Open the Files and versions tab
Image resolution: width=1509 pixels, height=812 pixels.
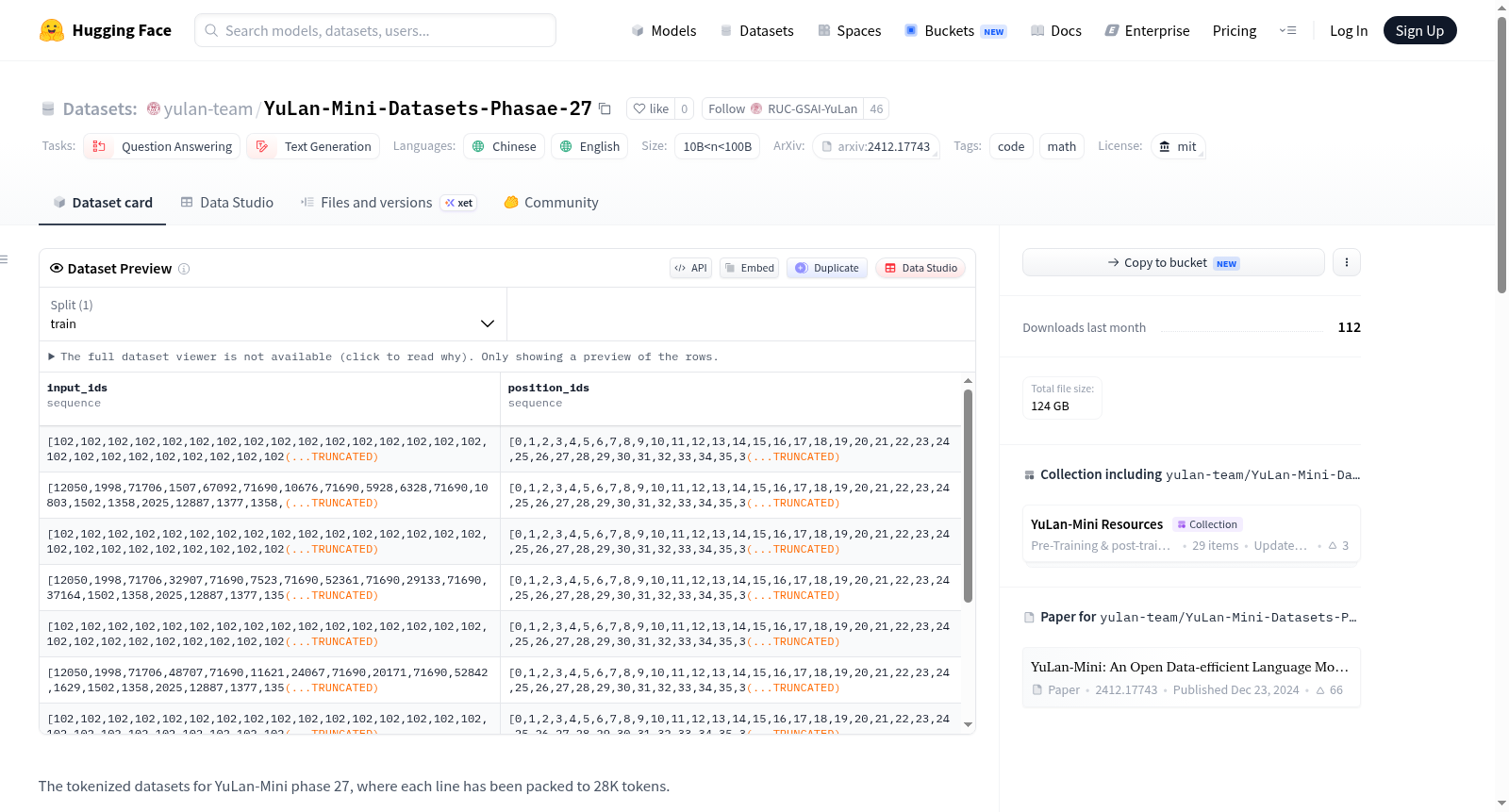(389, 203)
